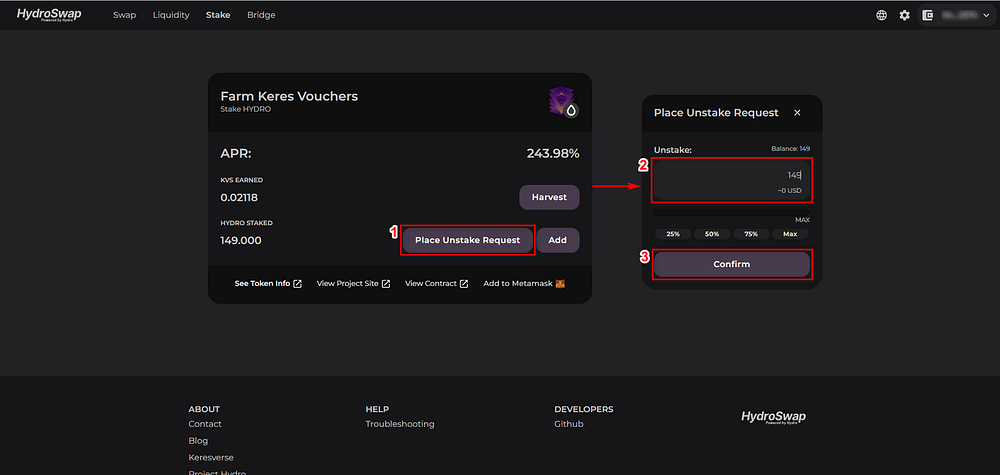Close the Place Unstake Request dialog

(x=797, y=113)
